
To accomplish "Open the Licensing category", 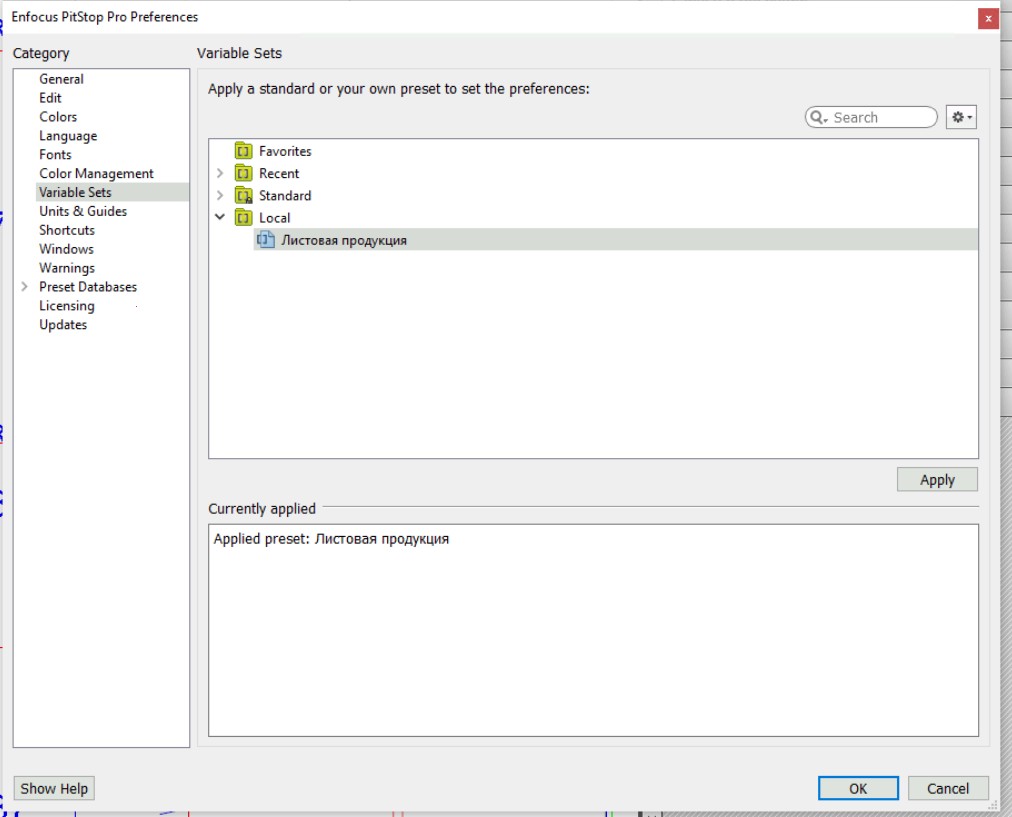I will click(x=66, y=306).
